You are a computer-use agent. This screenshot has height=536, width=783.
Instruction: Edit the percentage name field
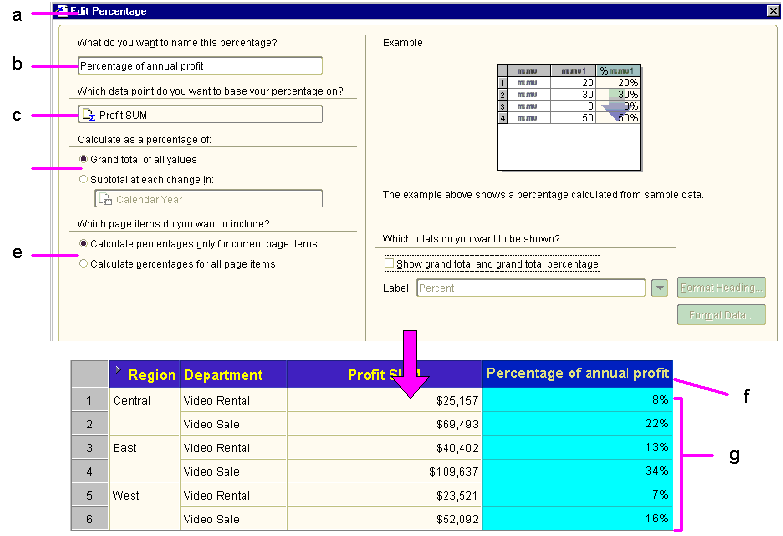click(200, 65)
